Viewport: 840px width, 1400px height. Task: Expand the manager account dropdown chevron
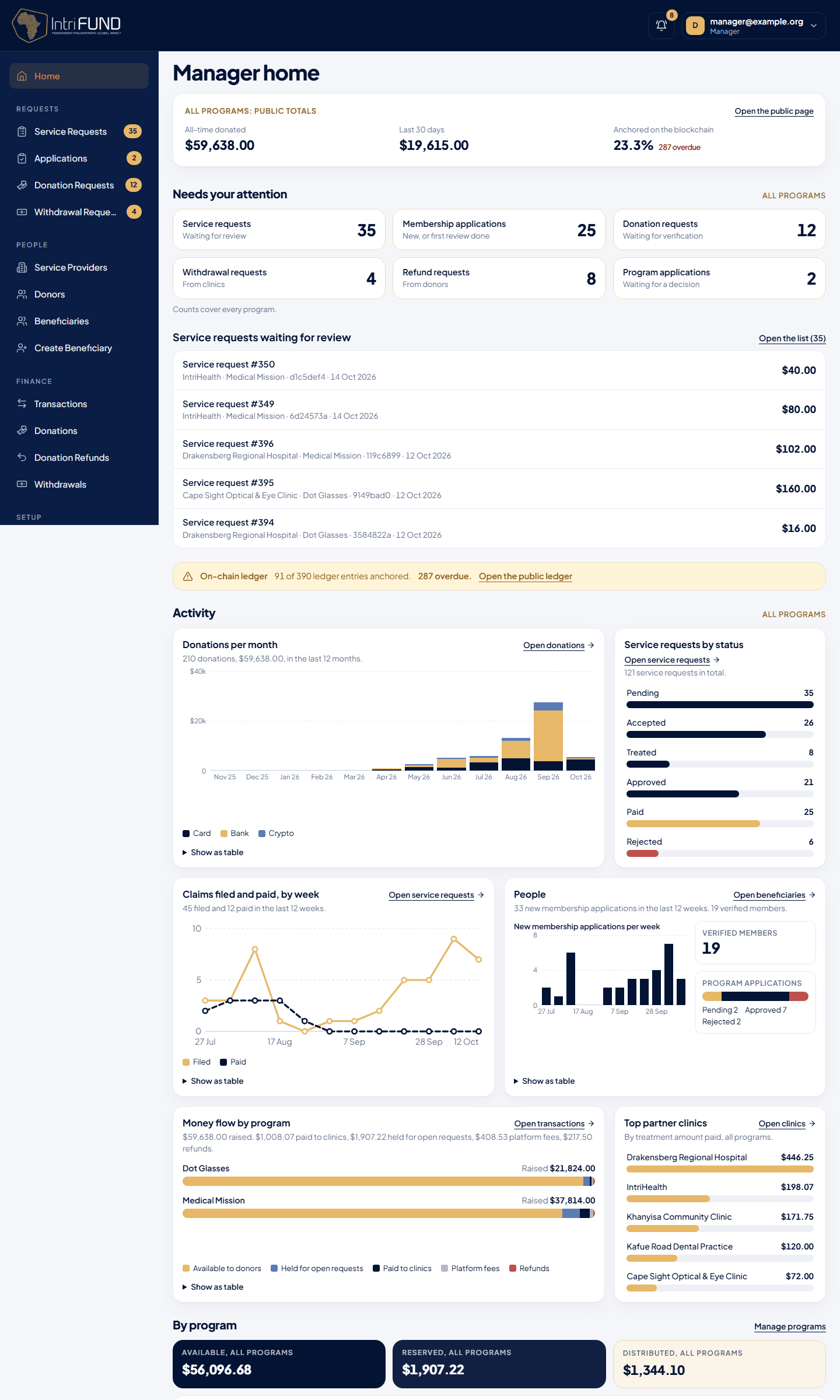pos(814,26)
